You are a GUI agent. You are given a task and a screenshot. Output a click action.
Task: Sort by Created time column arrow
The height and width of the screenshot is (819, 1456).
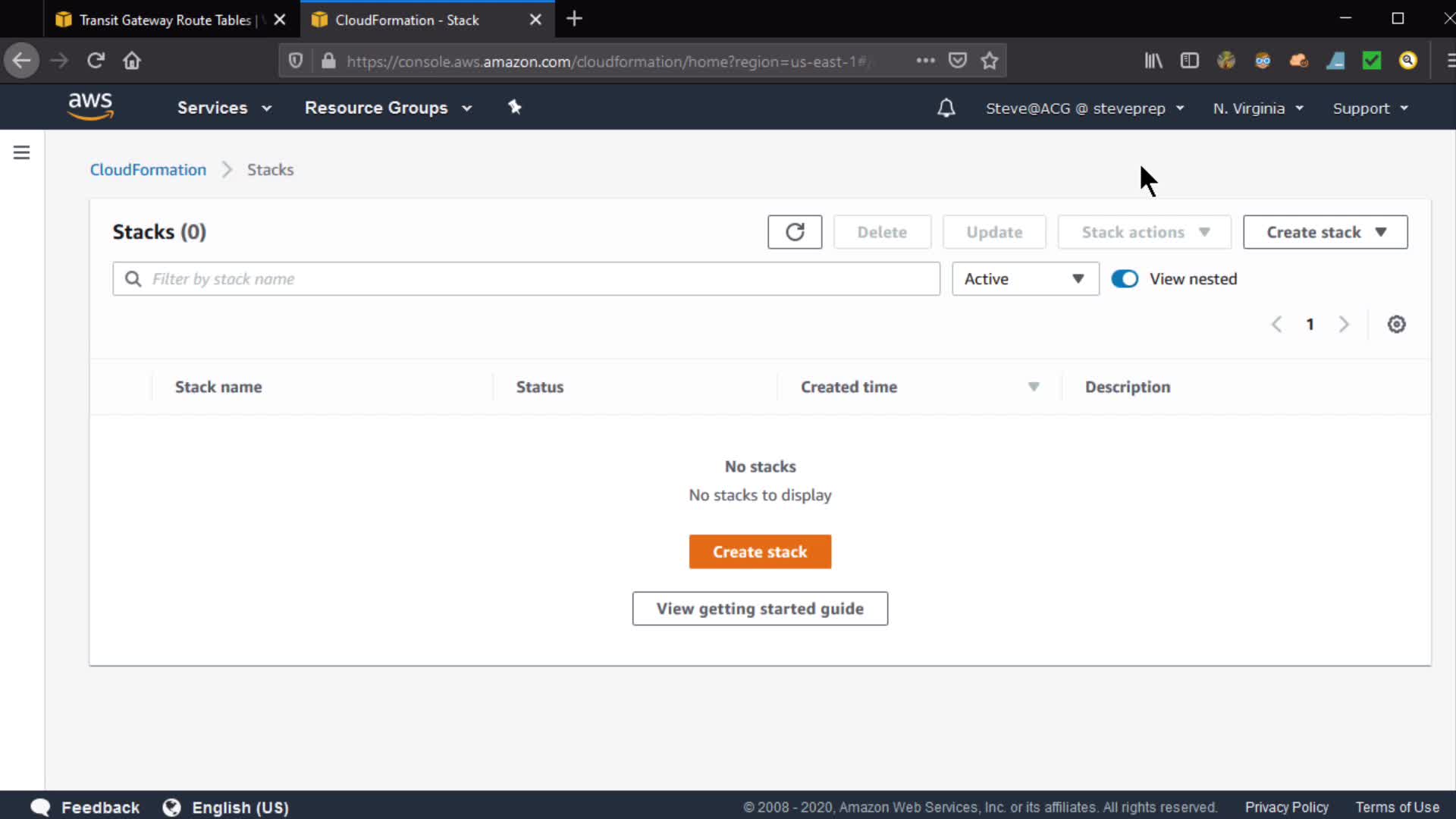[1033, 387]
